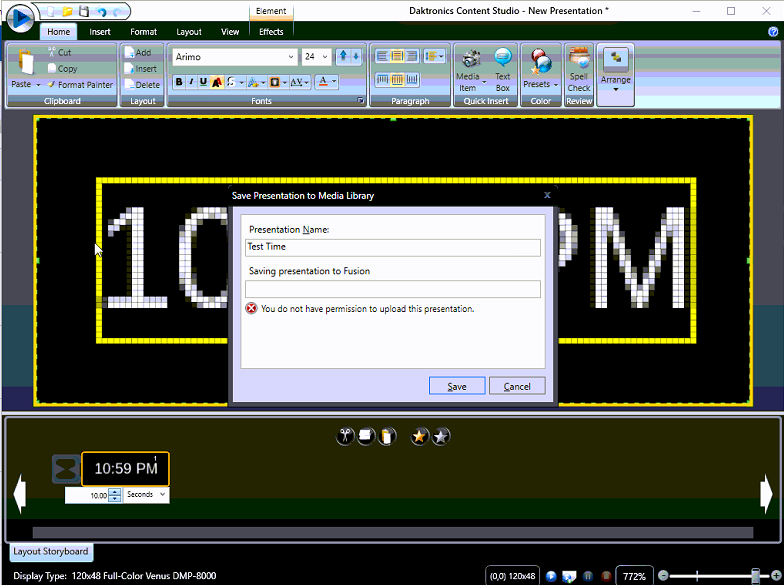Select bottom vertical alignment option
This screenshot has height=585, width=784.
pos(412,80)
